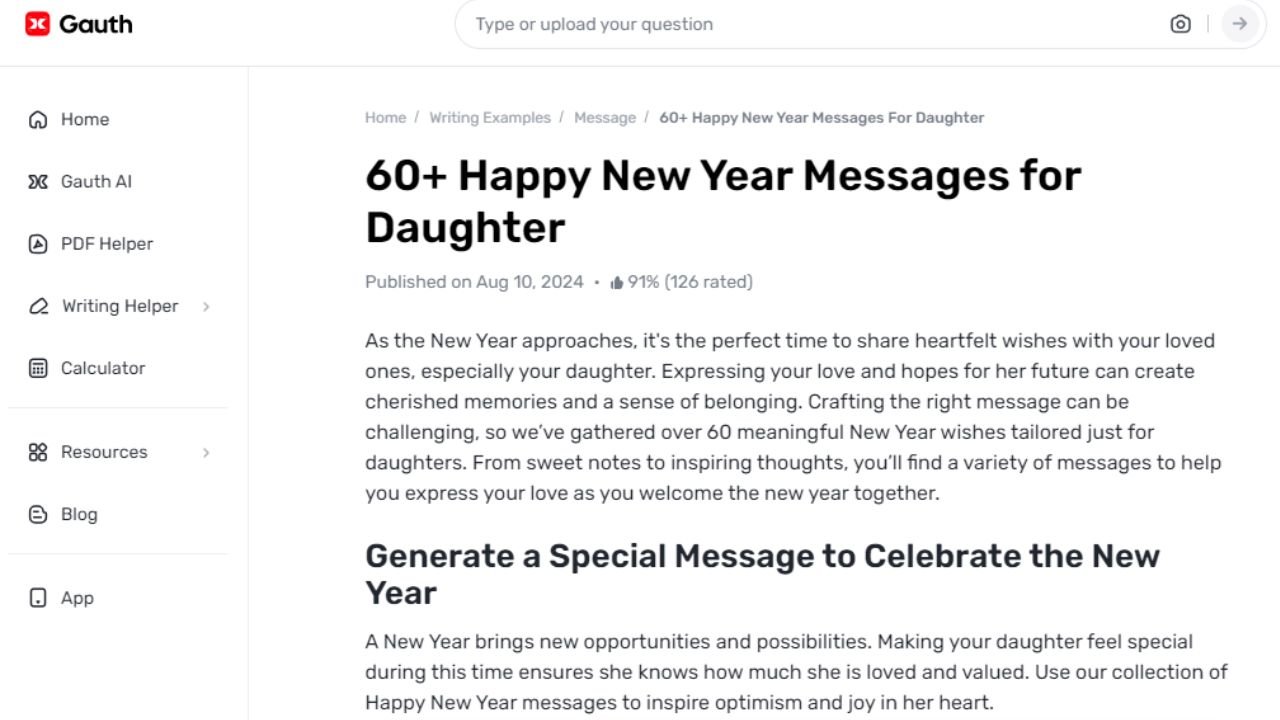Click the Gauth logo icon

click(x=37, y=24)
